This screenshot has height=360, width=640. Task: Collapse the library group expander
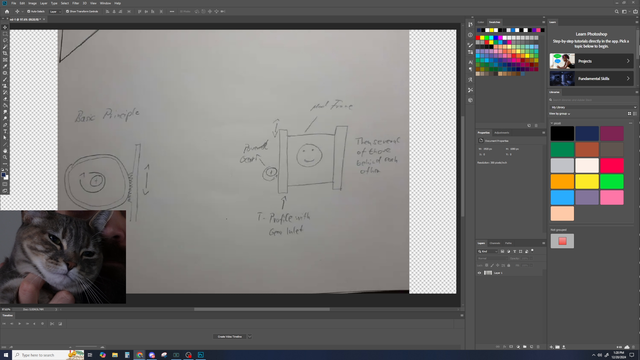552,123
